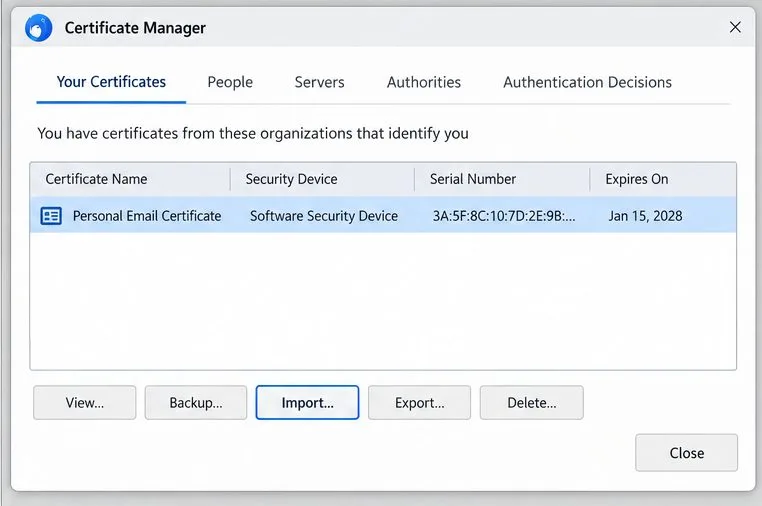Image resolution: width=762 pixels, height=506 pixels.
Task: Click the Thunderbird logo icon in title bar
Action: coord(38,28)
